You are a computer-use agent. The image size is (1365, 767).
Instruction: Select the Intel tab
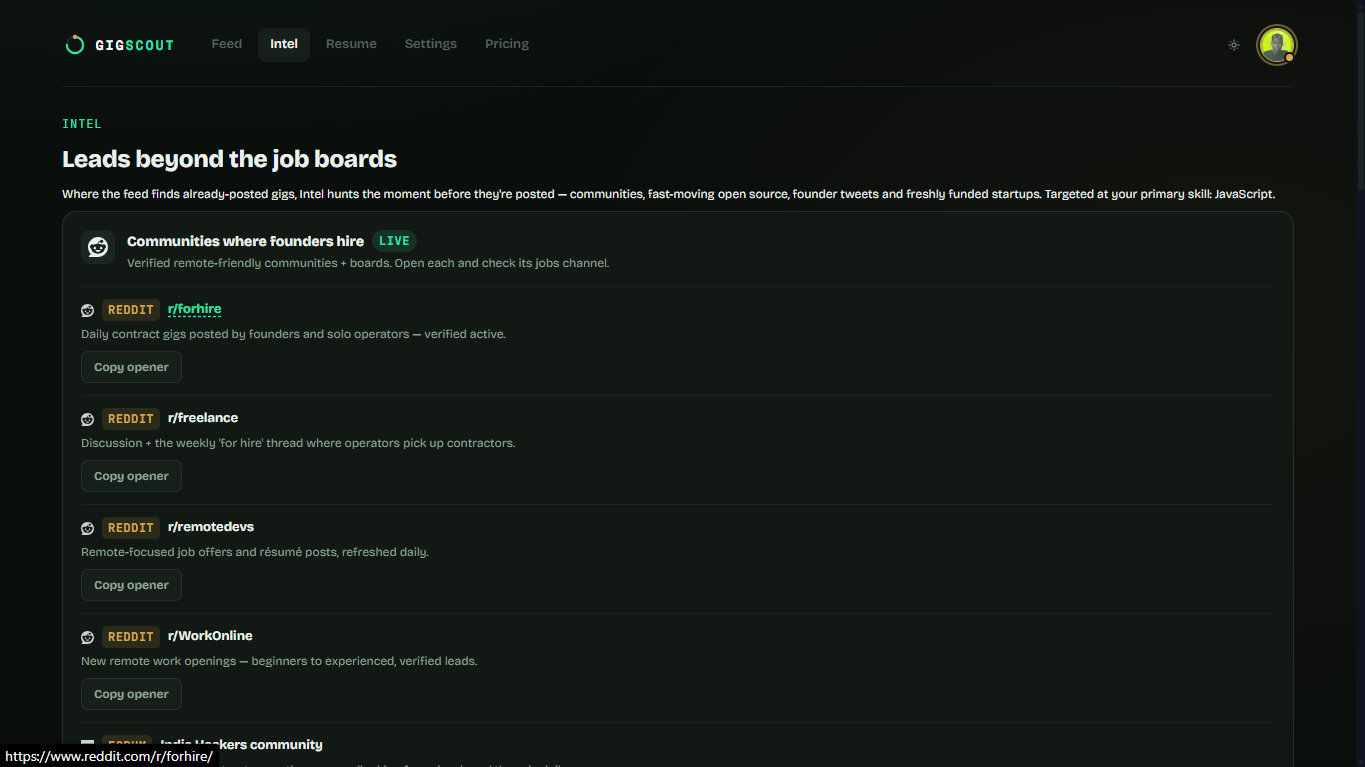tap(284, 44)
